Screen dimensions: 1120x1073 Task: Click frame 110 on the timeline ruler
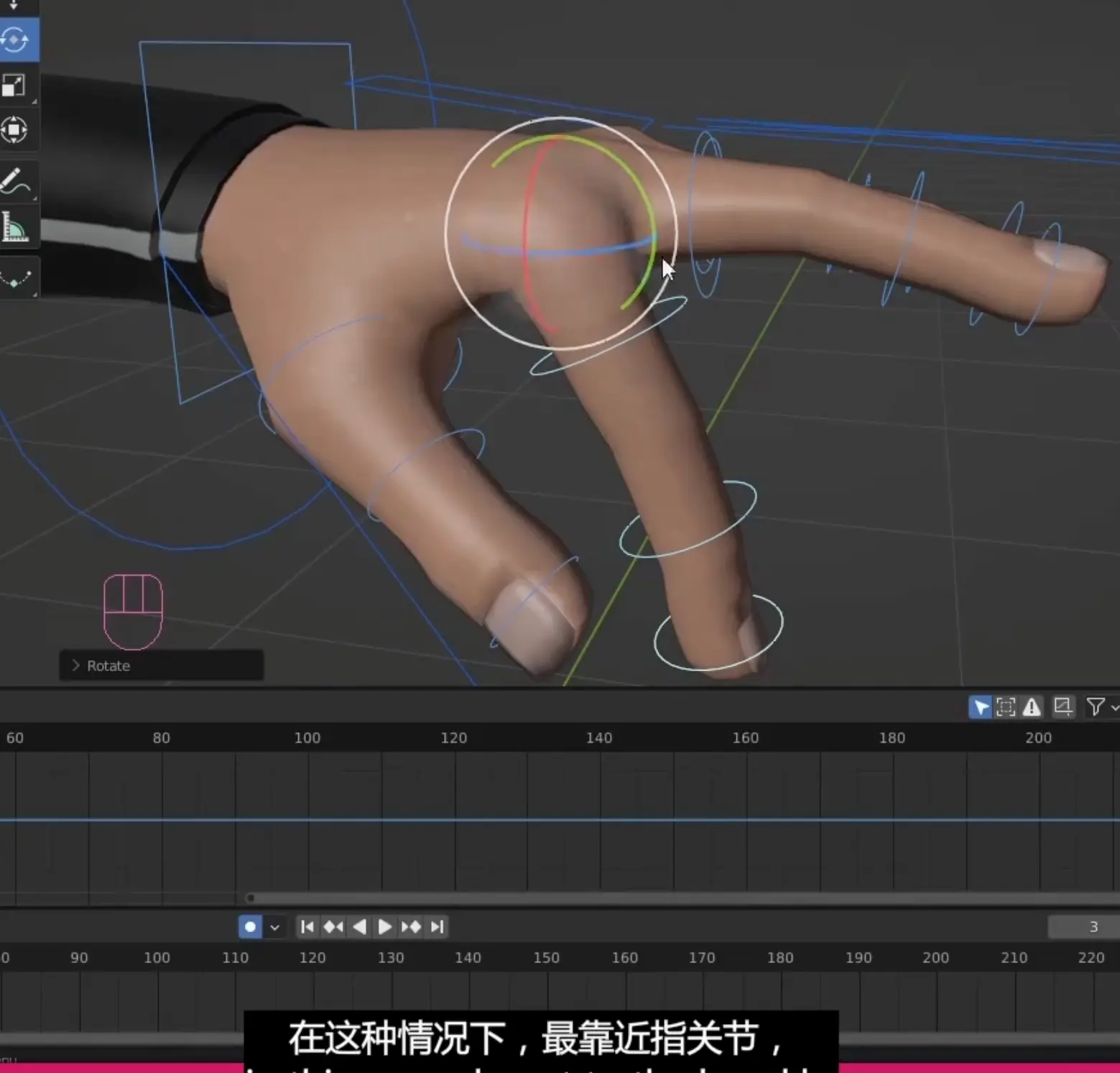[x=235, y=957]
